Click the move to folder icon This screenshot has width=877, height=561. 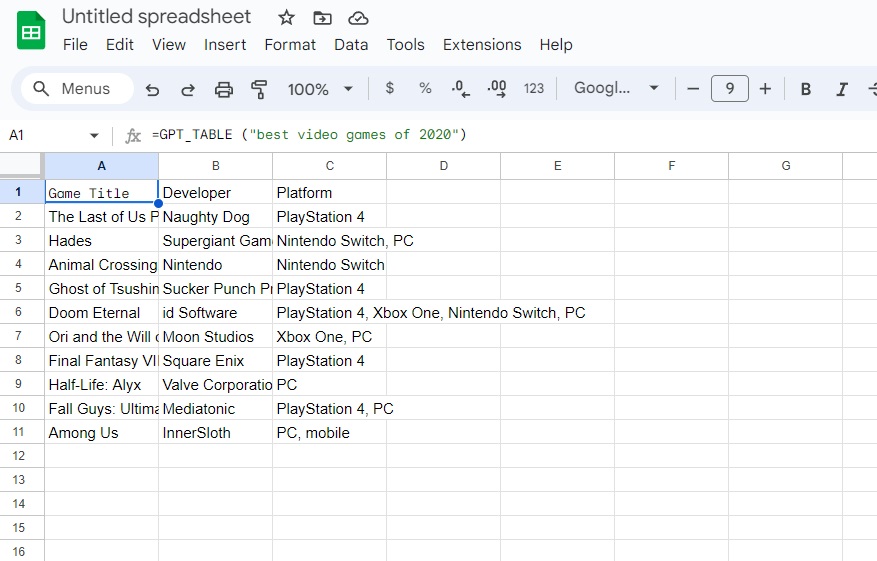coord(322,18)
